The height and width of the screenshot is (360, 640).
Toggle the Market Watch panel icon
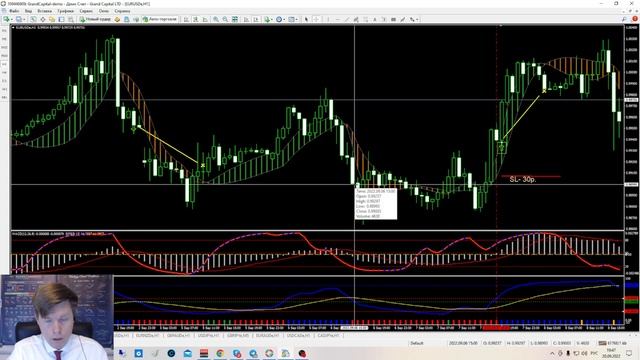[x=33, y=19]
